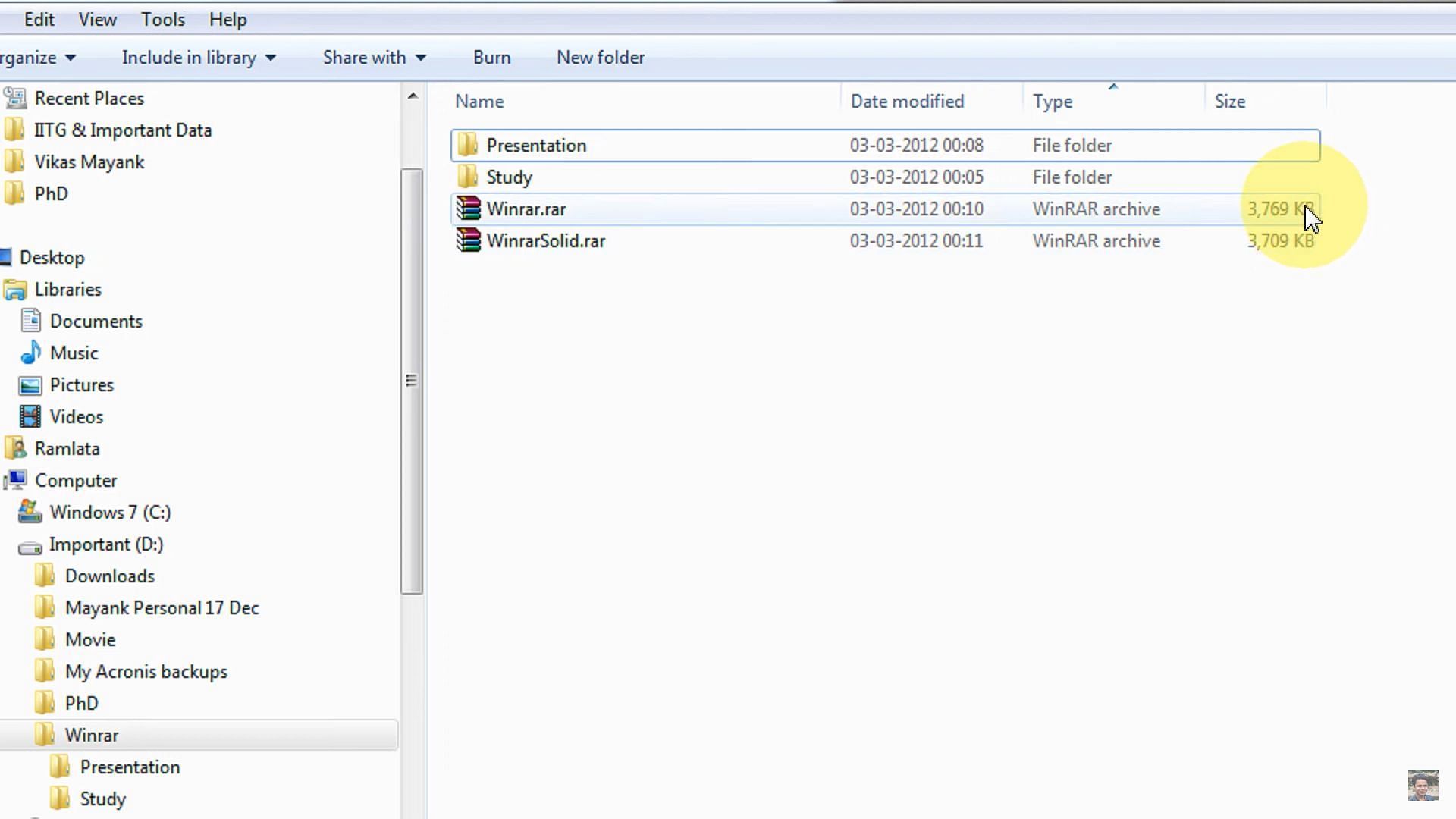
Task: Select the Organize dropdown arrow
Action: pyautogui.click(x=69, y=57)
